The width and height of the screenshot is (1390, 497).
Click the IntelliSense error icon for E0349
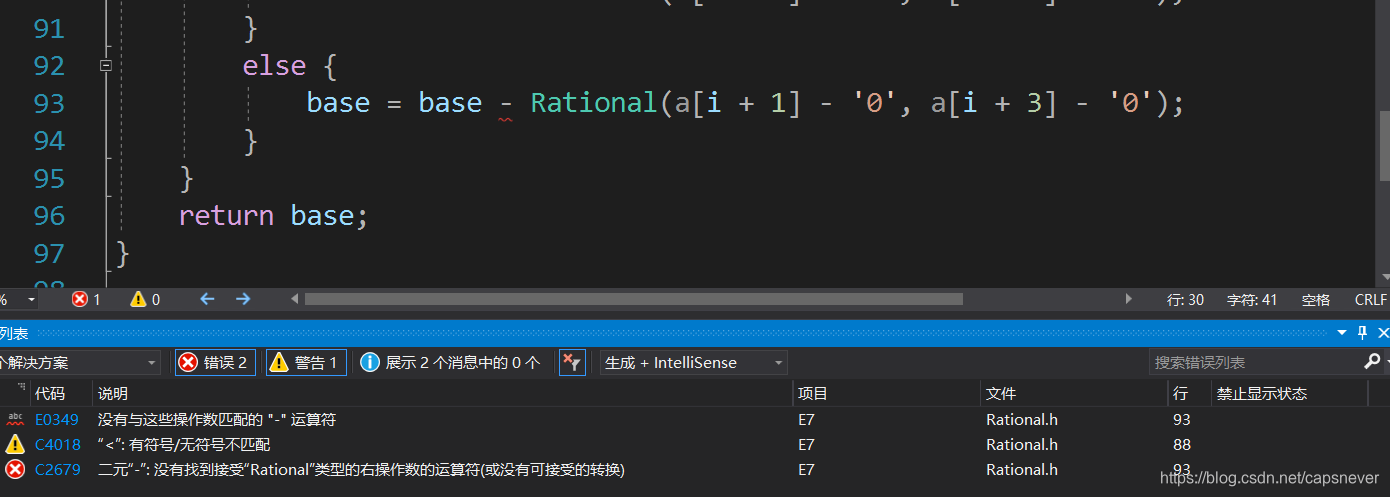15,420
